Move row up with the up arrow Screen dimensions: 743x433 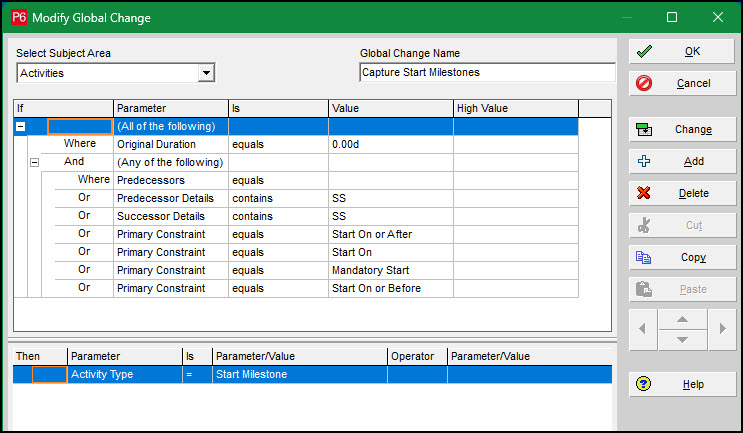(x=682, y=319)
